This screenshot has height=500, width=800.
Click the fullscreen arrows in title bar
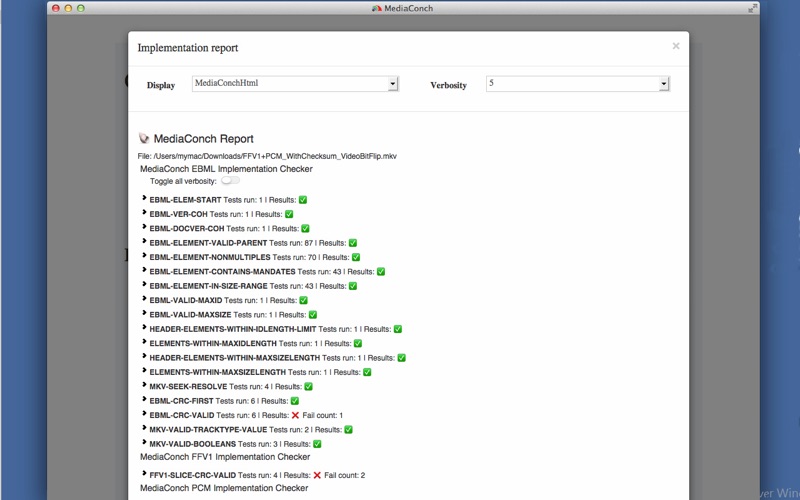tap(752, 8)
